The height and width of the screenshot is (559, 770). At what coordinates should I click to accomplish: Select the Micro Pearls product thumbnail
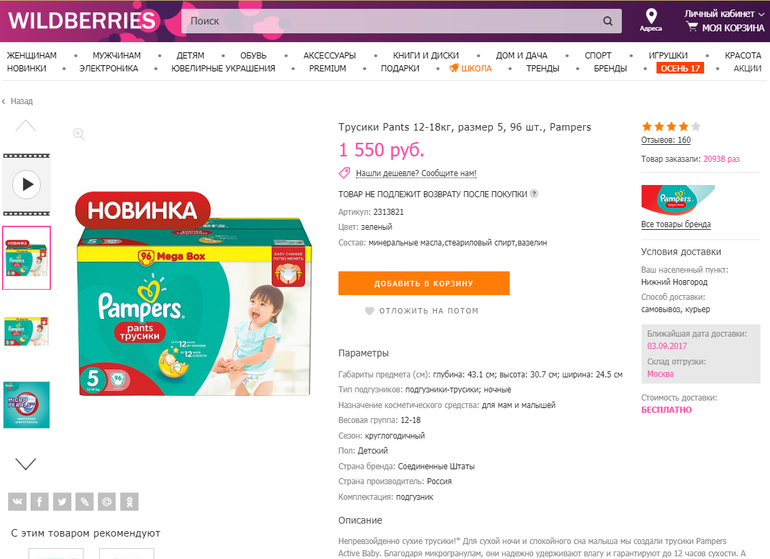[27, 405]
